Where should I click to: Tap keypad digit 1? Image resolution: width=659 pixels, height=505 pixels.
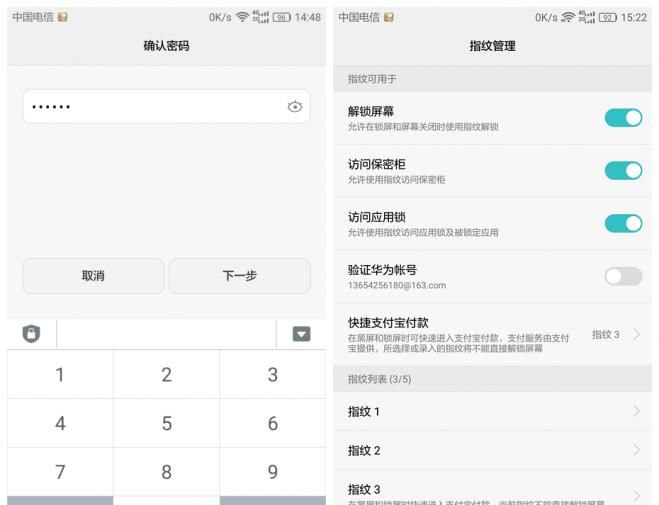[x=60, y=374]
